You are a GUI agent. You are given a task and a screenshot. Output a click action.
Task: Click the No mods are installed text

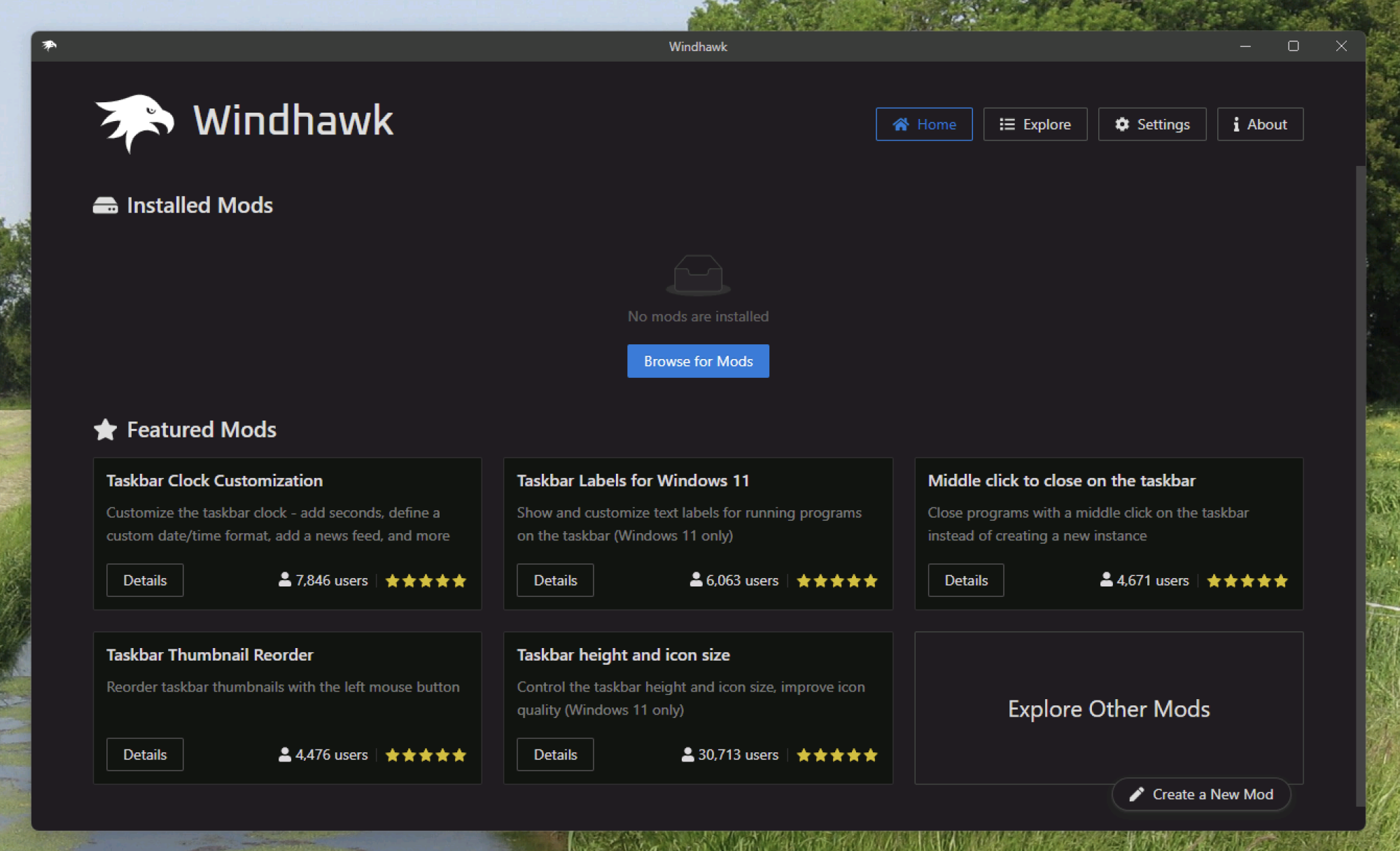click(x=698, y=316)
